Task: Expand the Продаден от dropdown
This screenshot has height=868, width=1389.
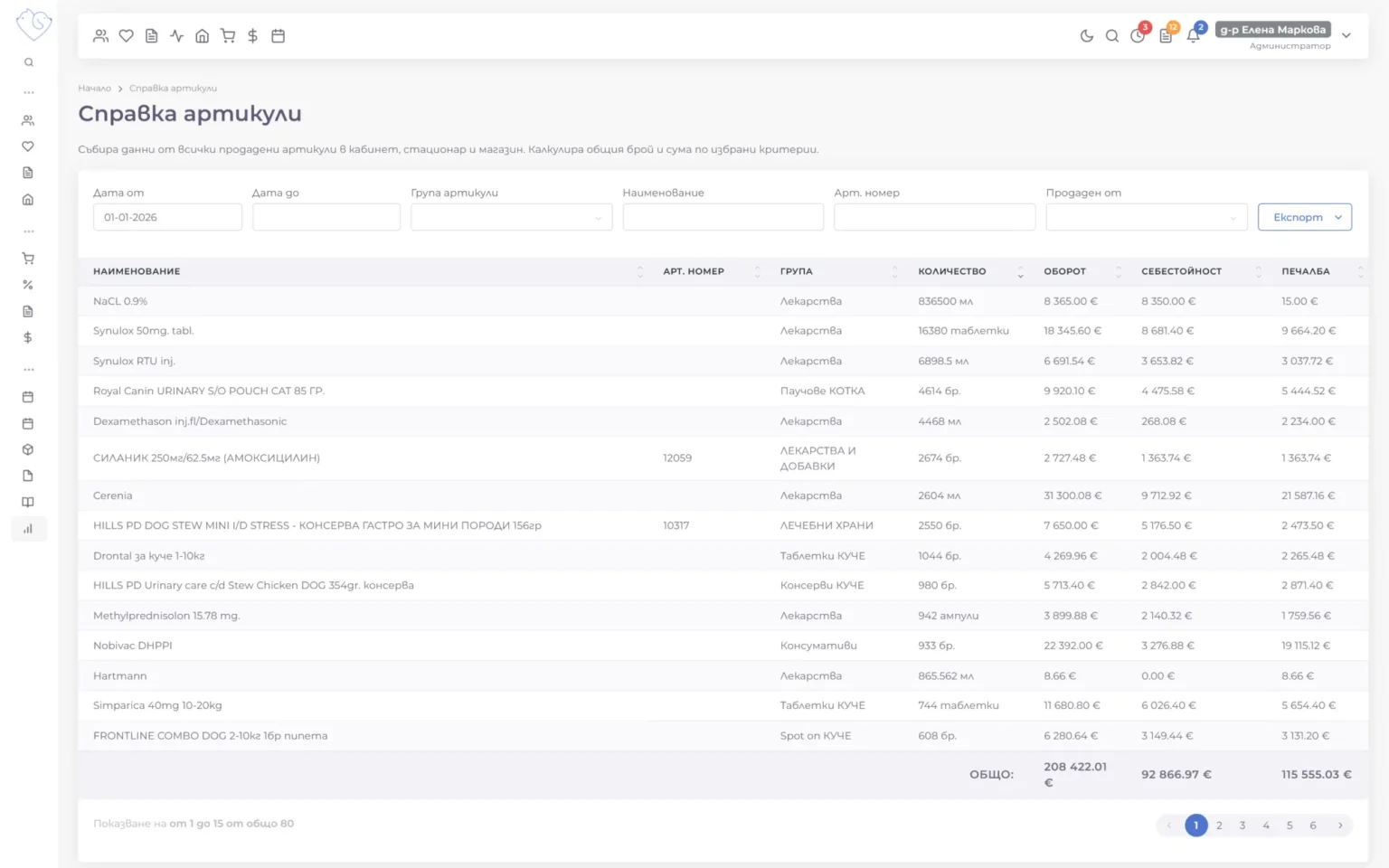Action: [1147, 217]
